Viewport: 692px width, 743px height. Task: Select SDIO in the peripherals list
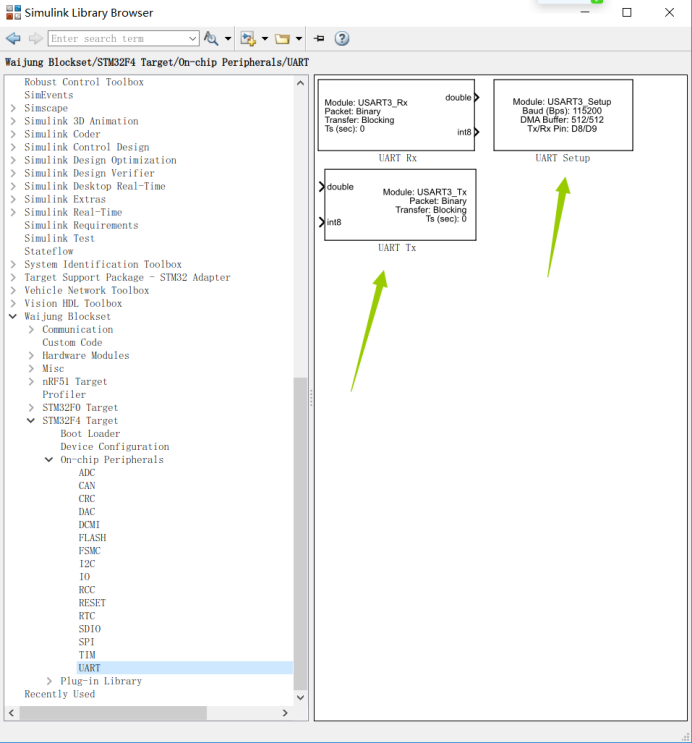click(90, 629)
